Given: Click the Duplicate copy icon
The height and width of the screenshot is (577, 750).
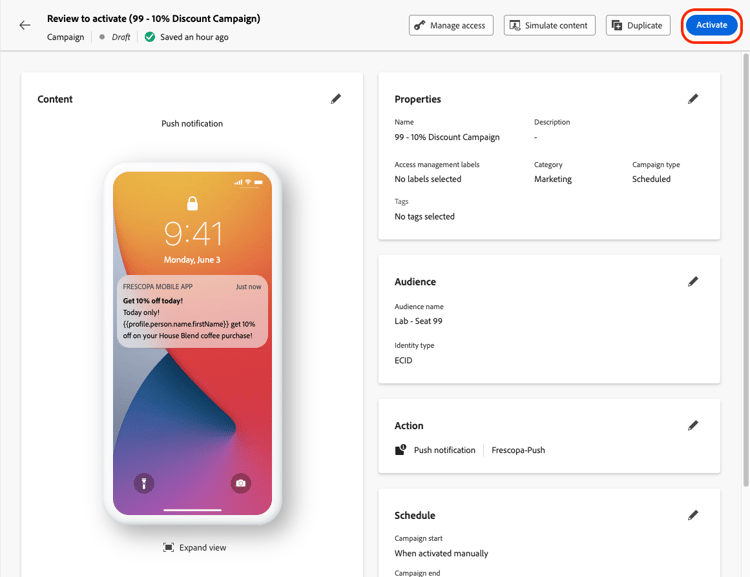Looking at the screenshot, I should click(617, 25).
